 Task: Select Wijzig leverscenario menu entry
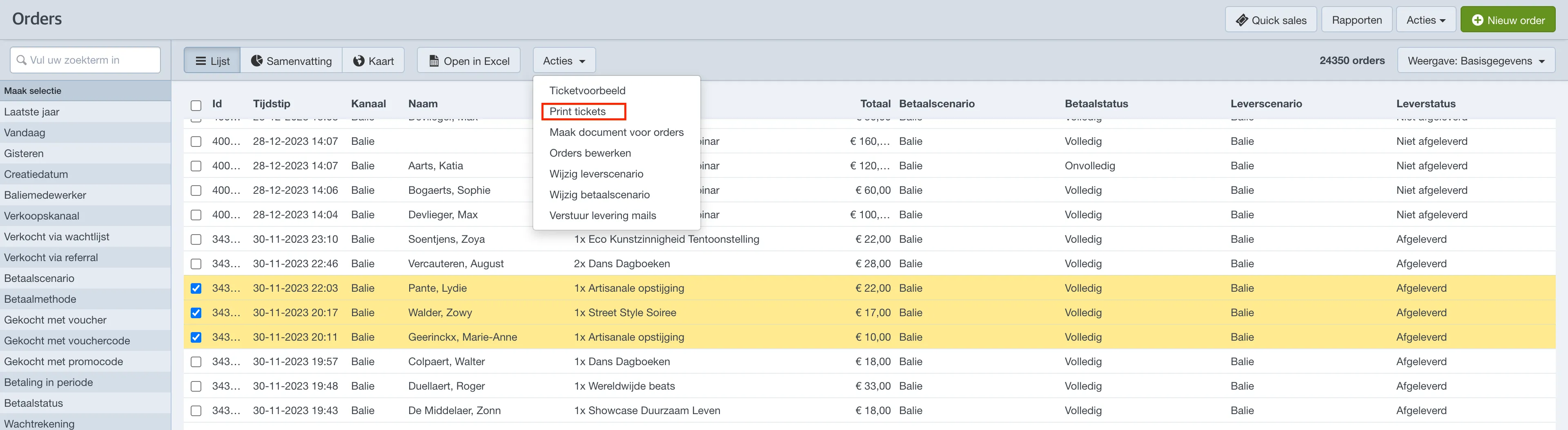click(597, 174)
